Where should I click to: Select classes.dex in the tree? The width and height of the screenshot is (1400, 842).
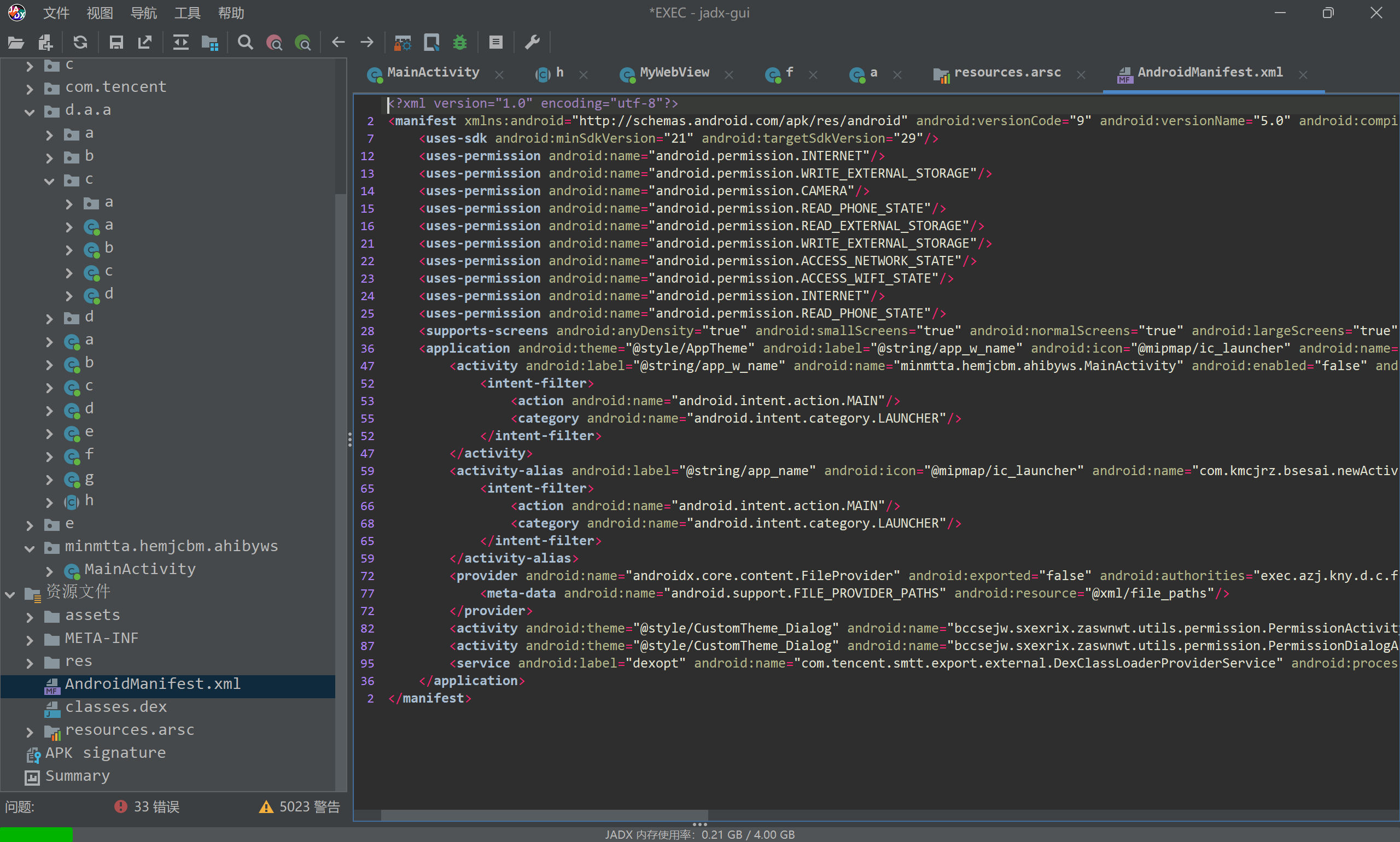116,707
